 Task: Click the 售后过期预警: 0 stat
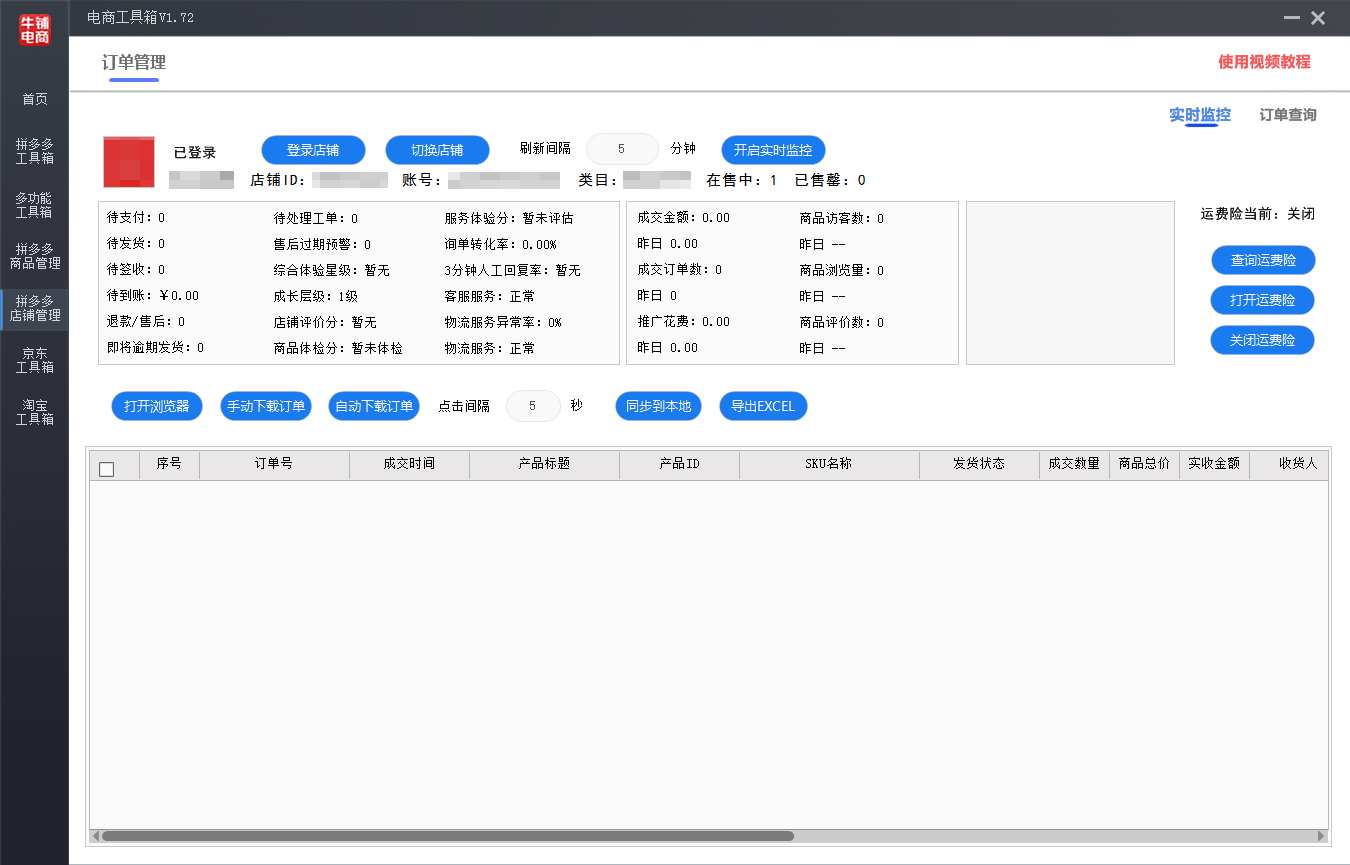click(322, 244)
